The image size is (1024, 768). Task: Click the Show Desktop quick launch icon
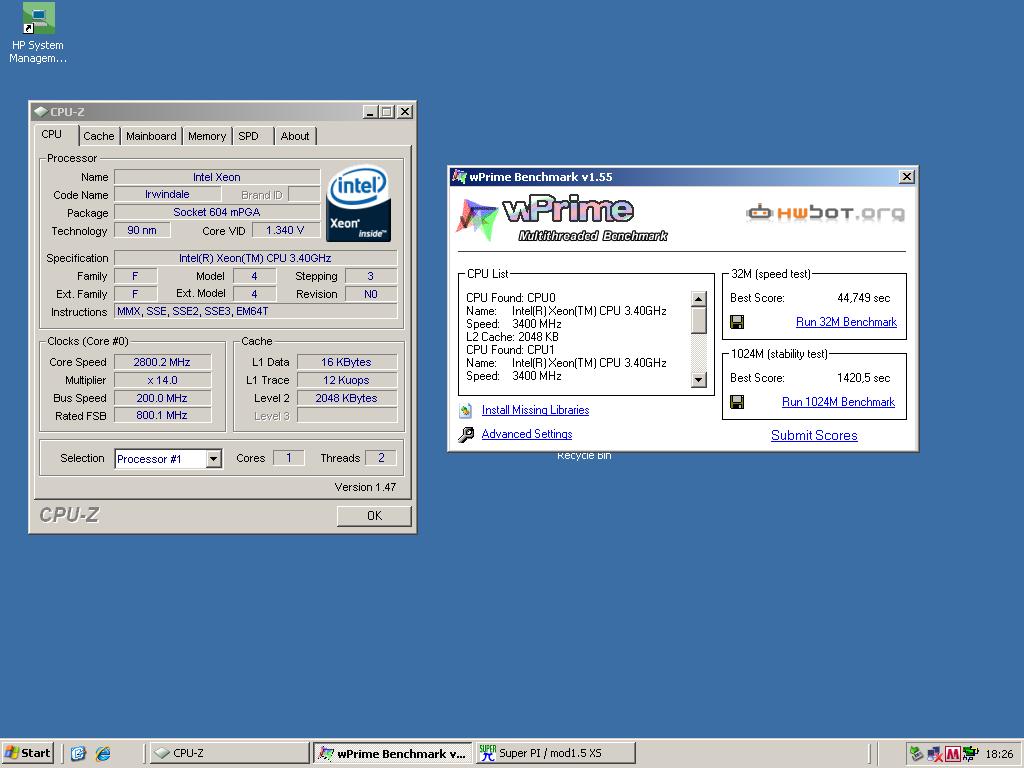(x=78, y=754)
